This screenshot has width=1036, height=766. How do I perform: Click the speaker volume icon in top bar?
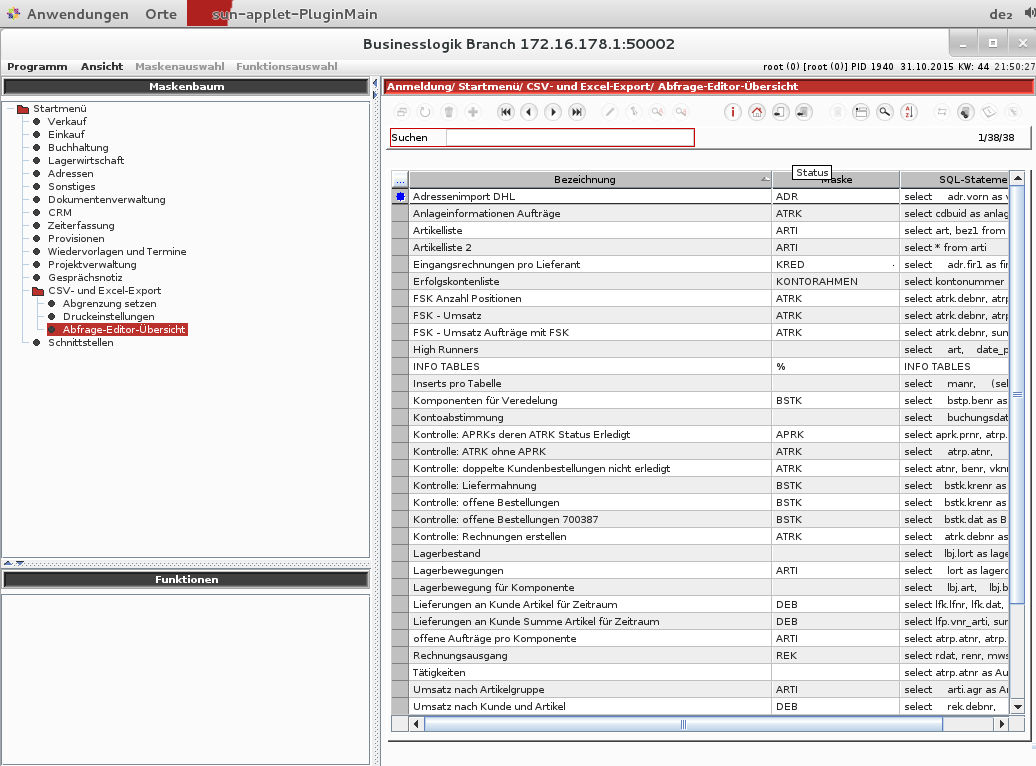point(1029,13)
